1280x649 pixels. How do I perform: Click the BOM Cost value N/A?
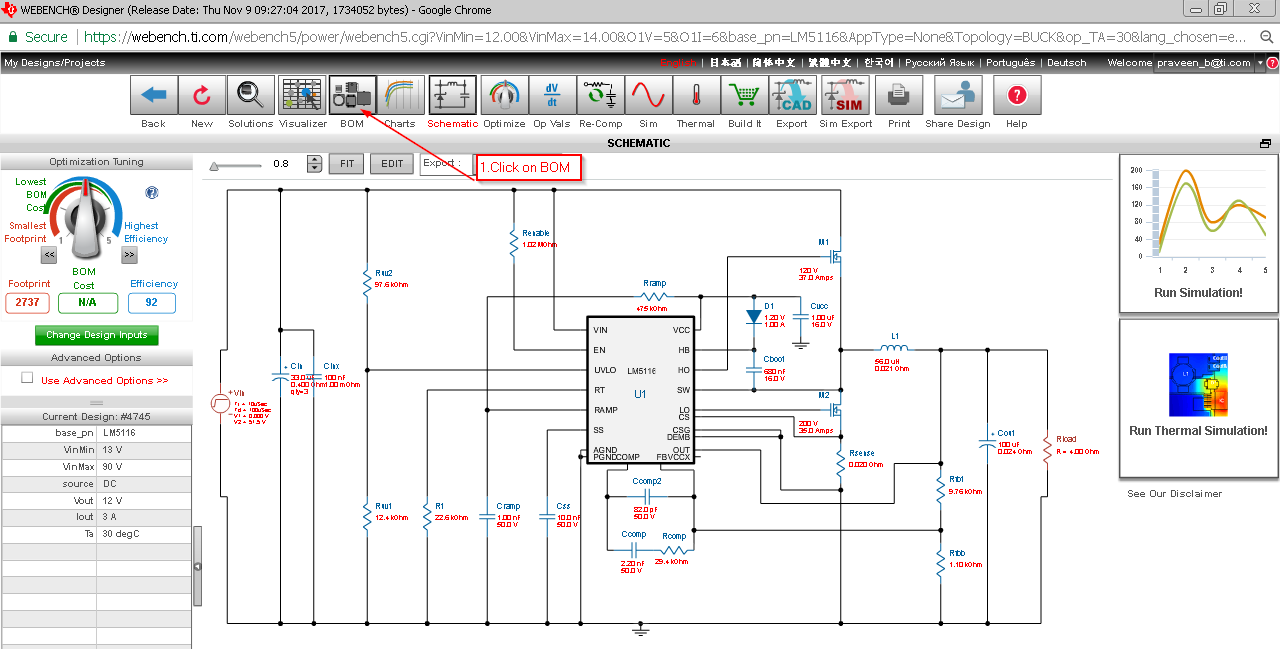[87, 303]
